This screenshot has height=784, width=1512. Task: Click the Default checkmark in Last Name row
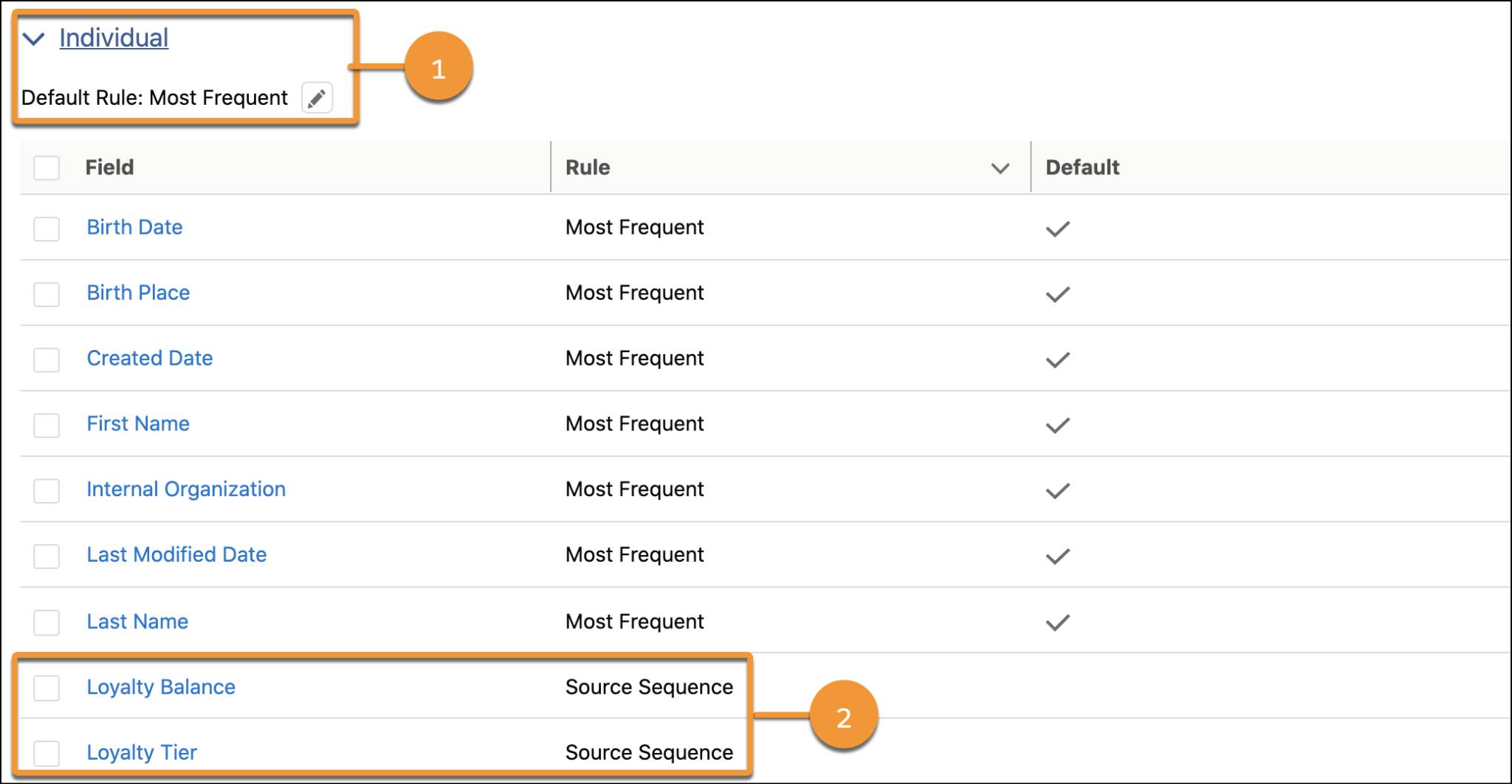tap(1057, 623)
